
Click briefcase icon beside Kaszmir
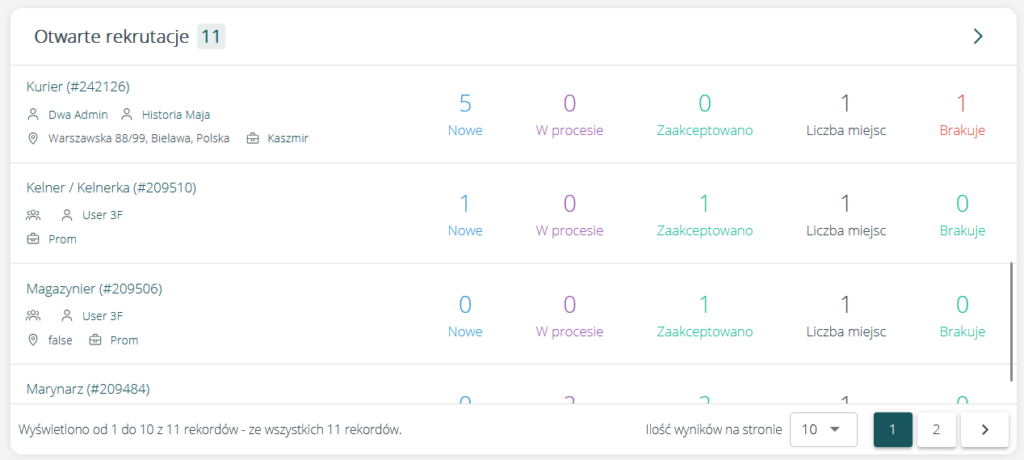[252, 138]
